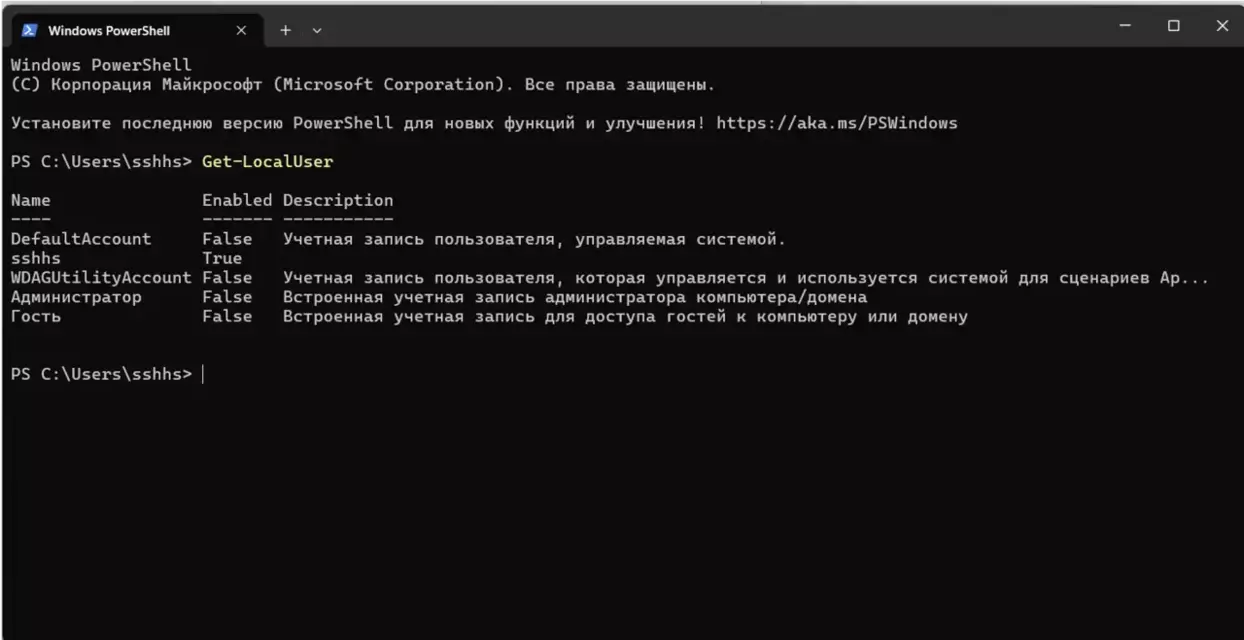Viewport: 1244px width, 640px height.
Task: Open the https://aka.ms/PSWindows link
Action: coord(837,124)
